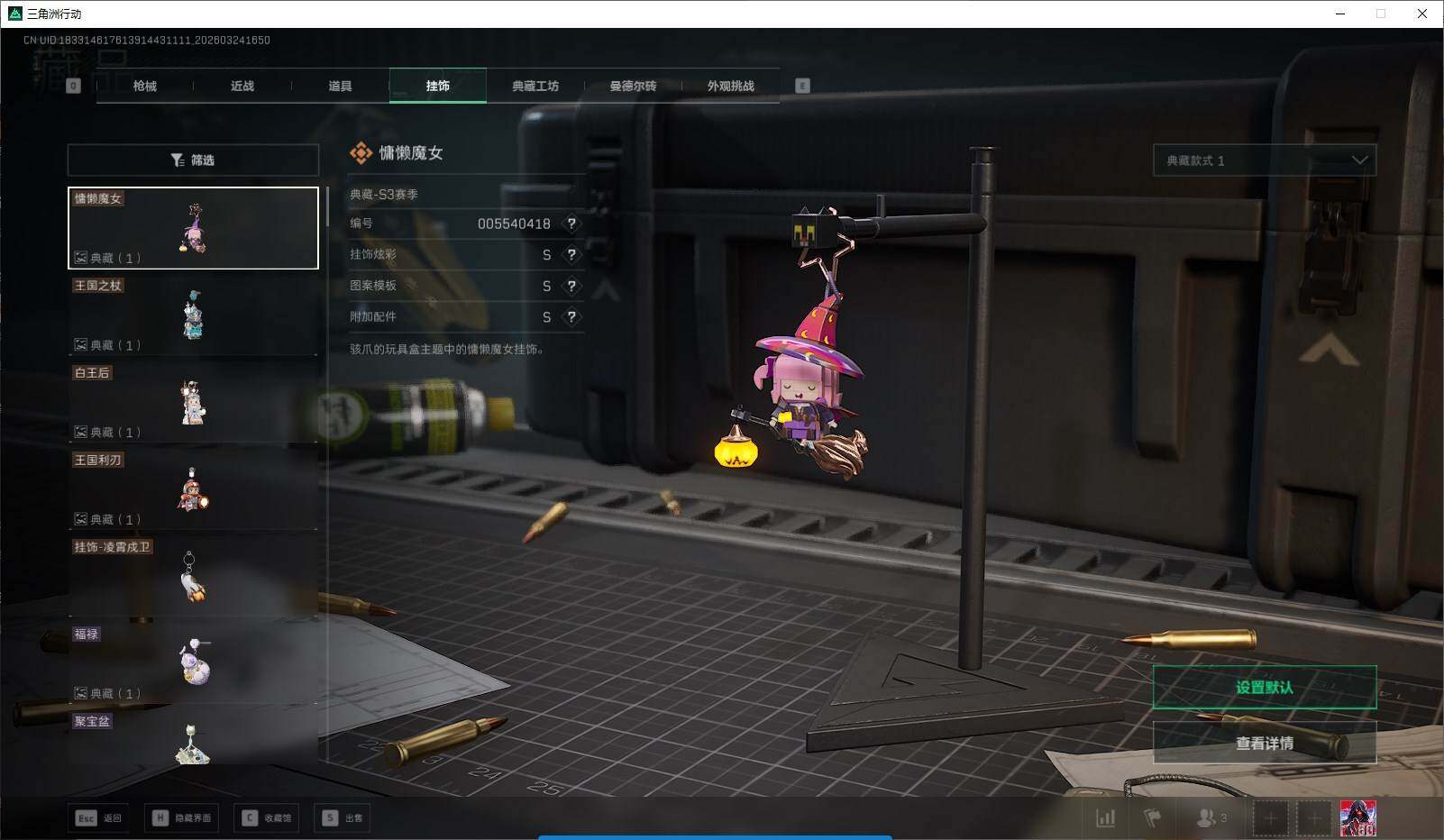Open the 收藏馆 collection hall
Image resolution: width=1444 pixels, height=840 pixels.
tap(267, 817)
